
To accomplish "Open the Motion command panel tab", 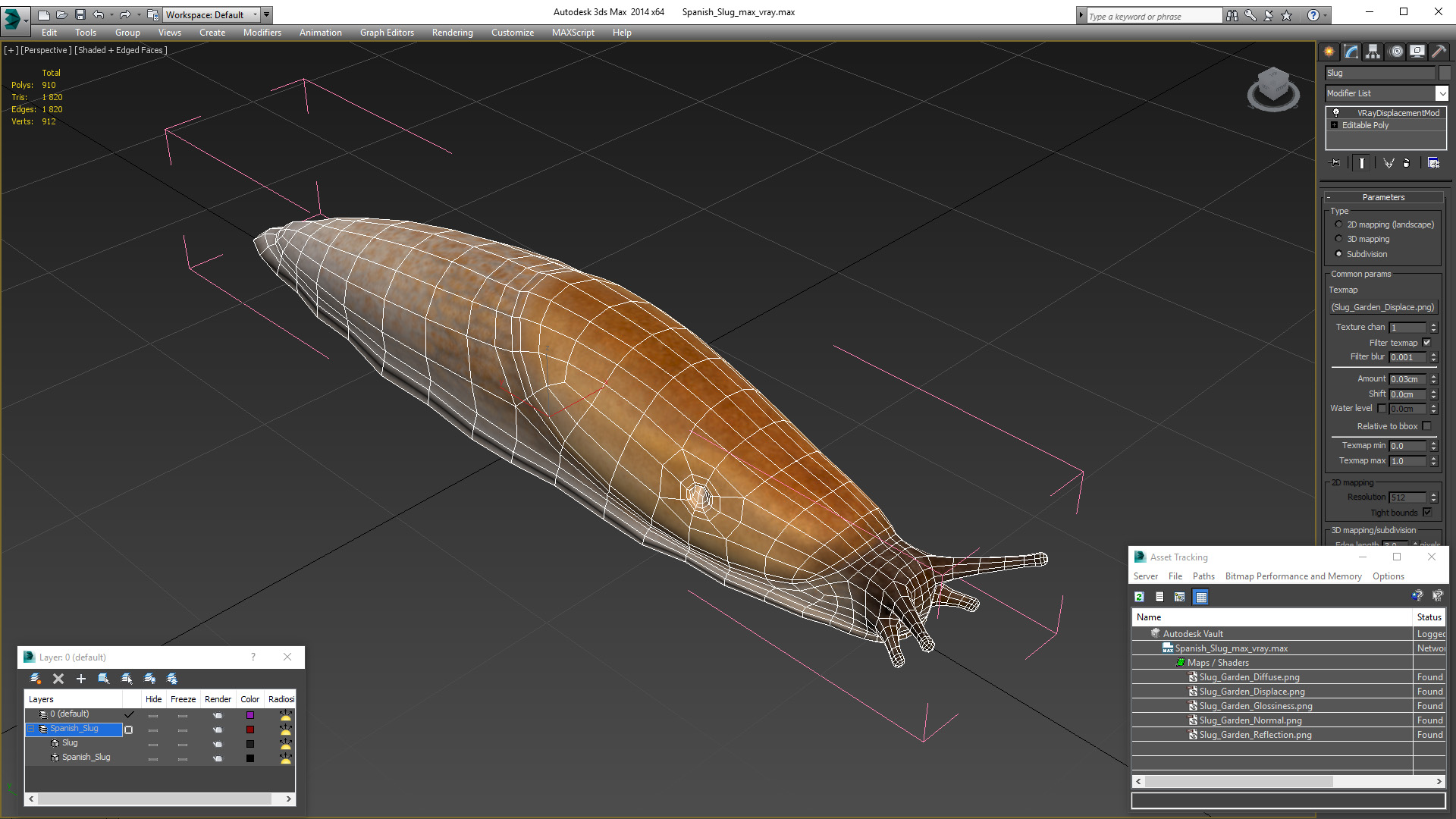I will pyautogui.click(x=1396, y=52).
